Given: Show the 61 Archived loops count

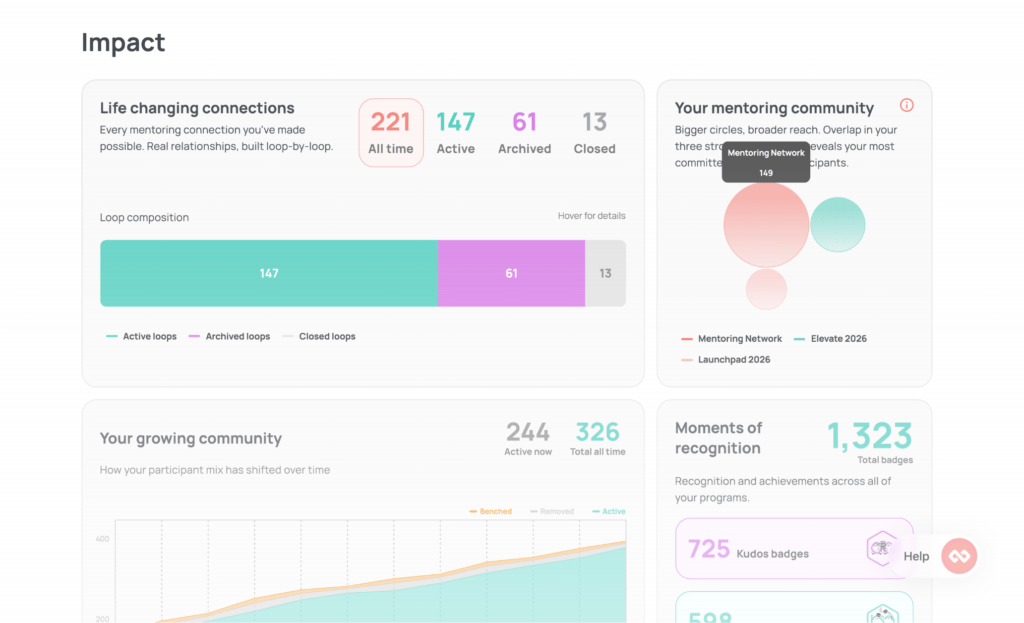Looking at the screenshot, I should pos(524,133).
